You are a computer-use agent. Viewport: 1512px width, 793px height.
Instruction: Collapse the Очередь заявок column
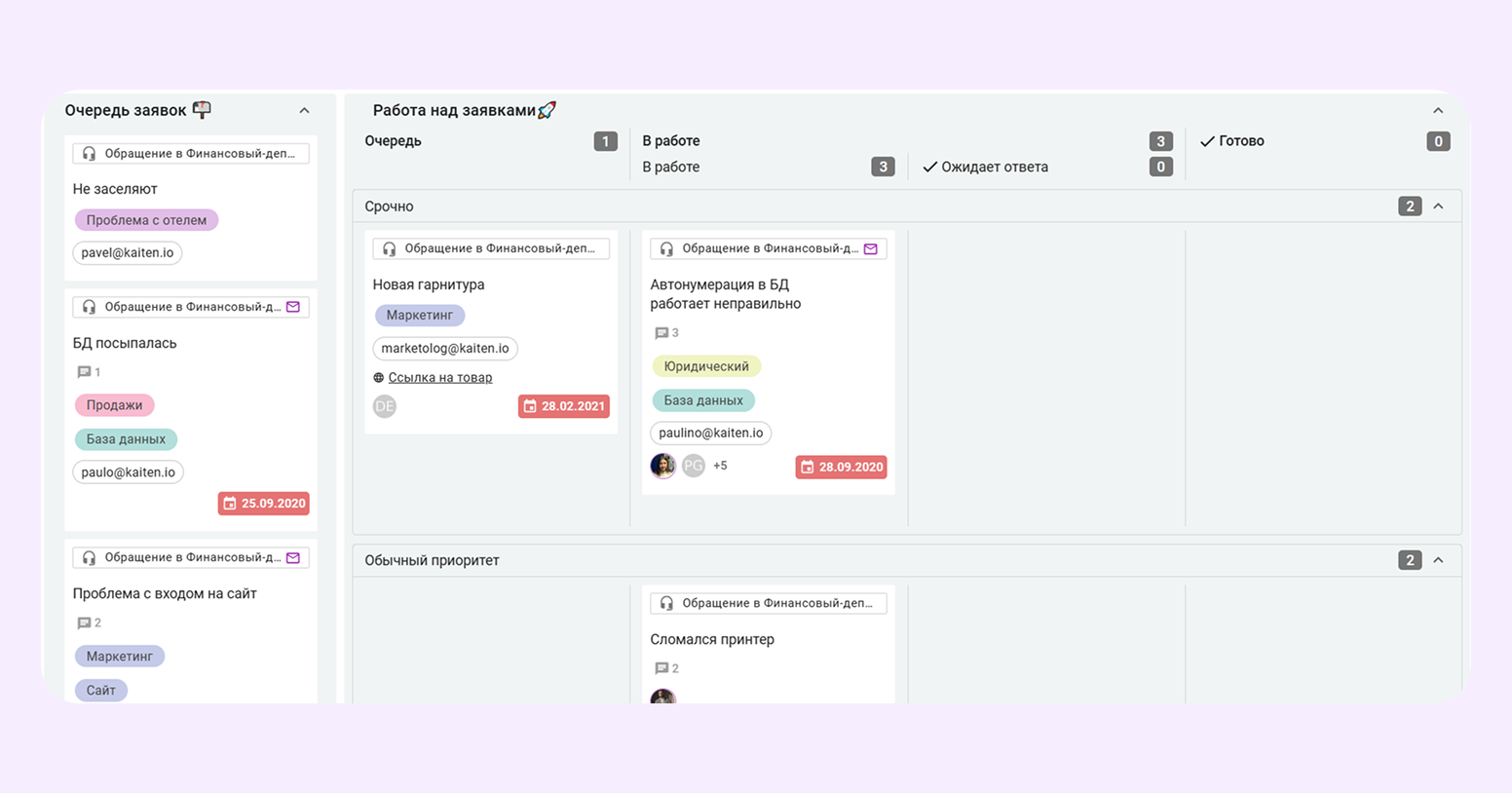point(304,111)
